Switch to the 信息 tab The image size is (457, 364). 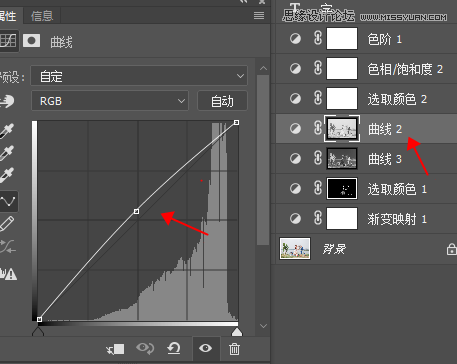(42, 15)
